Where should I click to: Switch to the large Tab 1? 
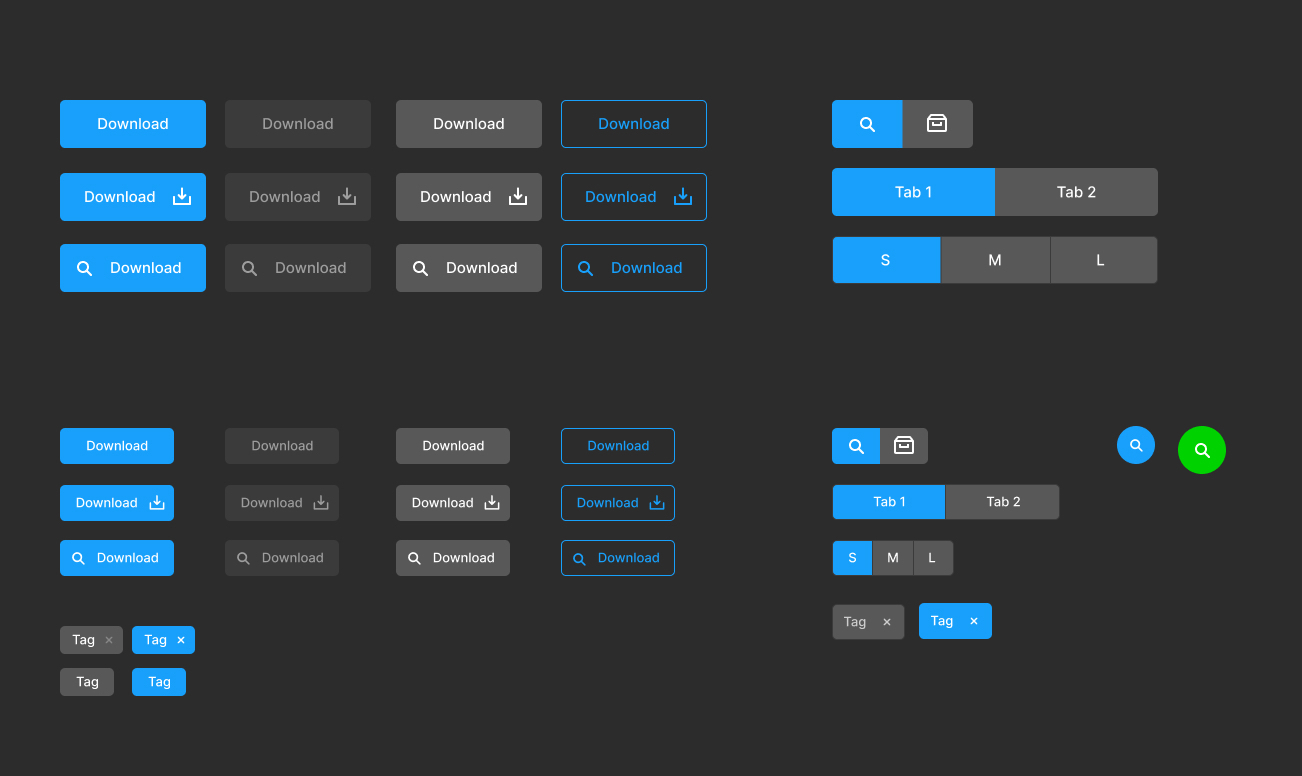pos(913,192)
